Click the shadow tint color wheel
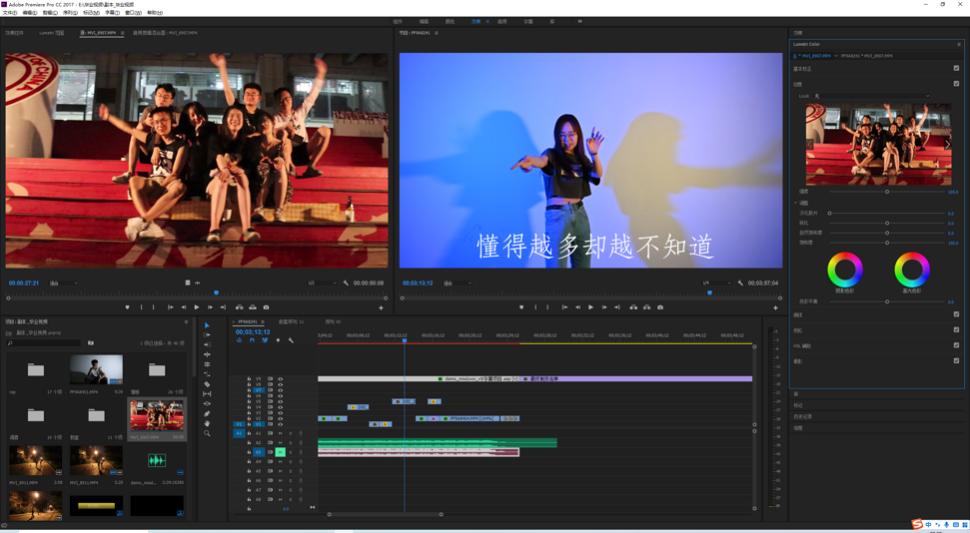 (845, 270)
